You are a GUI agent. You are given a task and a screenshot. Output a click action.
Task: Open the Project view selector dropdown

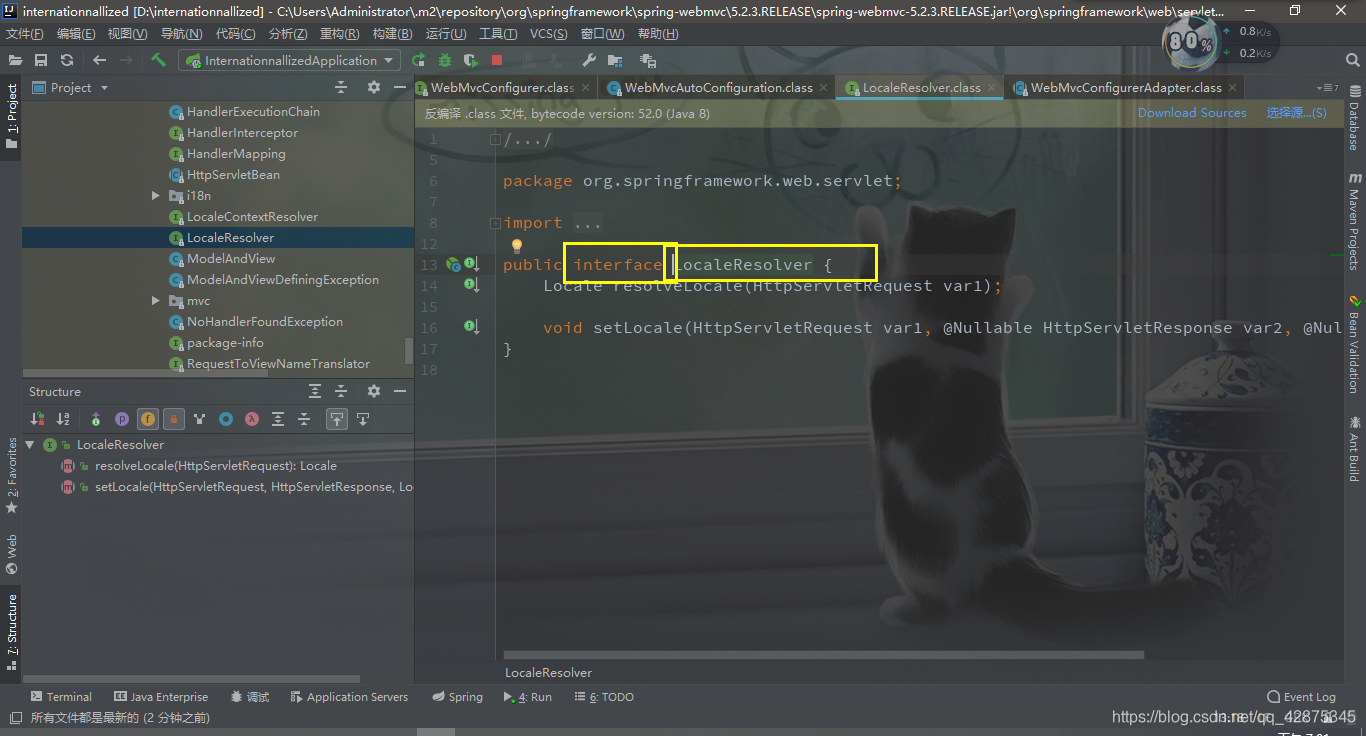click(70, 87)
